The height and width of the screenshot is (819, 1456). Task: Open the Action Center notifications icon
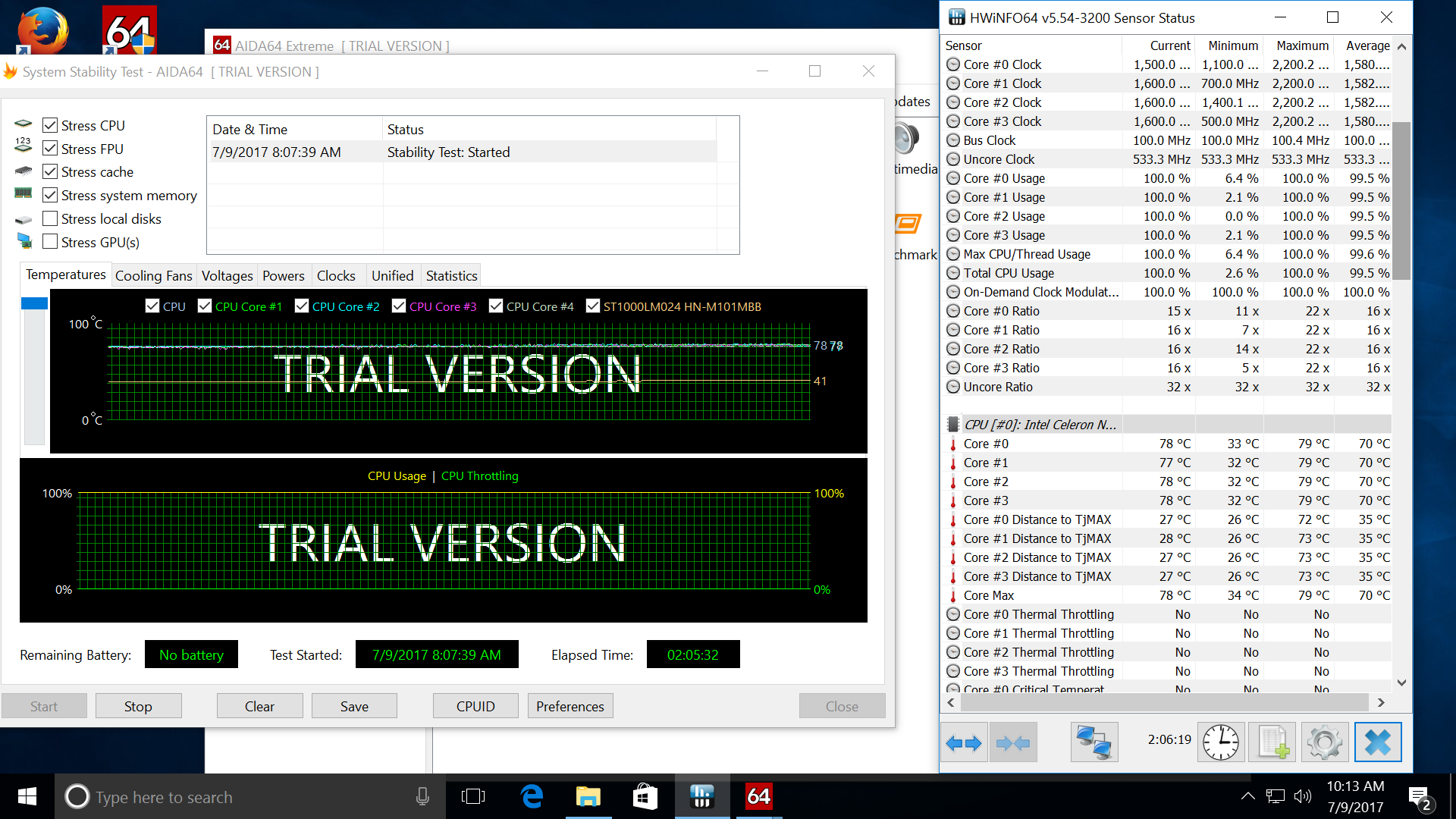pyautogui.click(x=1420, y=797)
